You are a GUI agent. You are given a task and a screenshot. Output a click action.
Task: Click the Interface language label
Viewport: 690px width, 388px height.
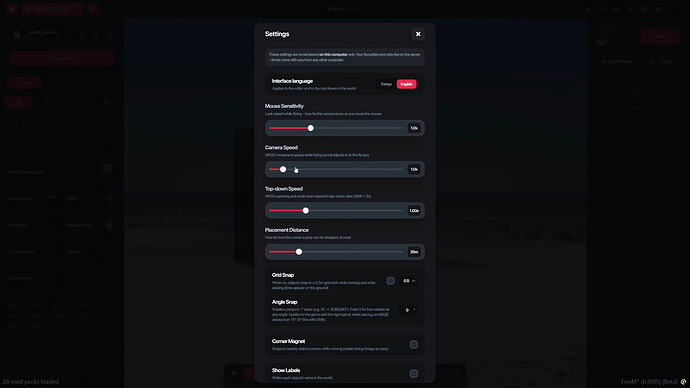tap(292, 81)
